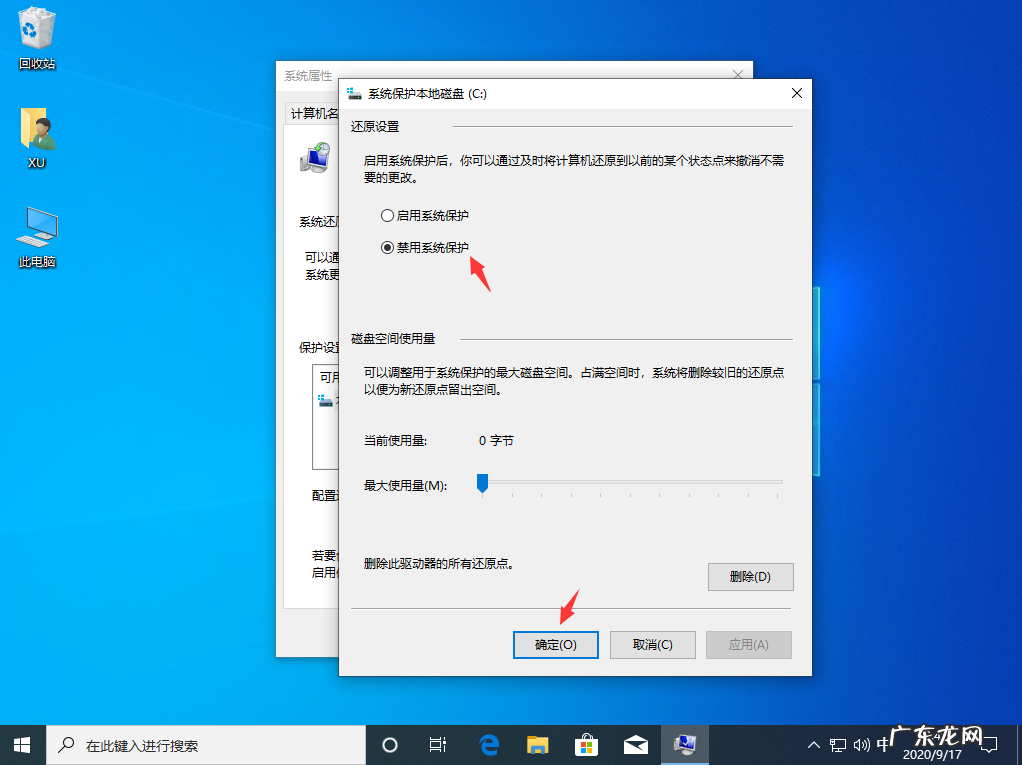Click 删除 to remove all restore points
Image resolution: width=1022 pixels, height=765 pixels.
(750, 576)
